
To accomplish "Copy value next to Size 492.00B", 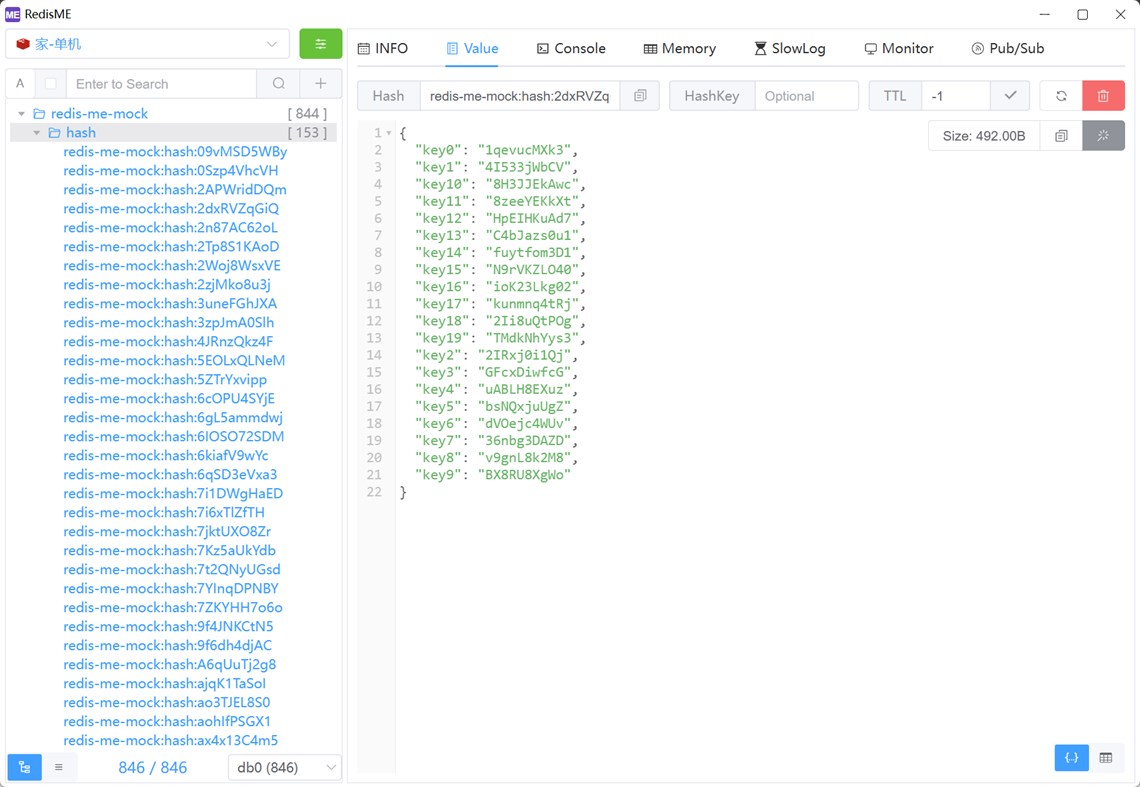I will (x=1061, y=136).
